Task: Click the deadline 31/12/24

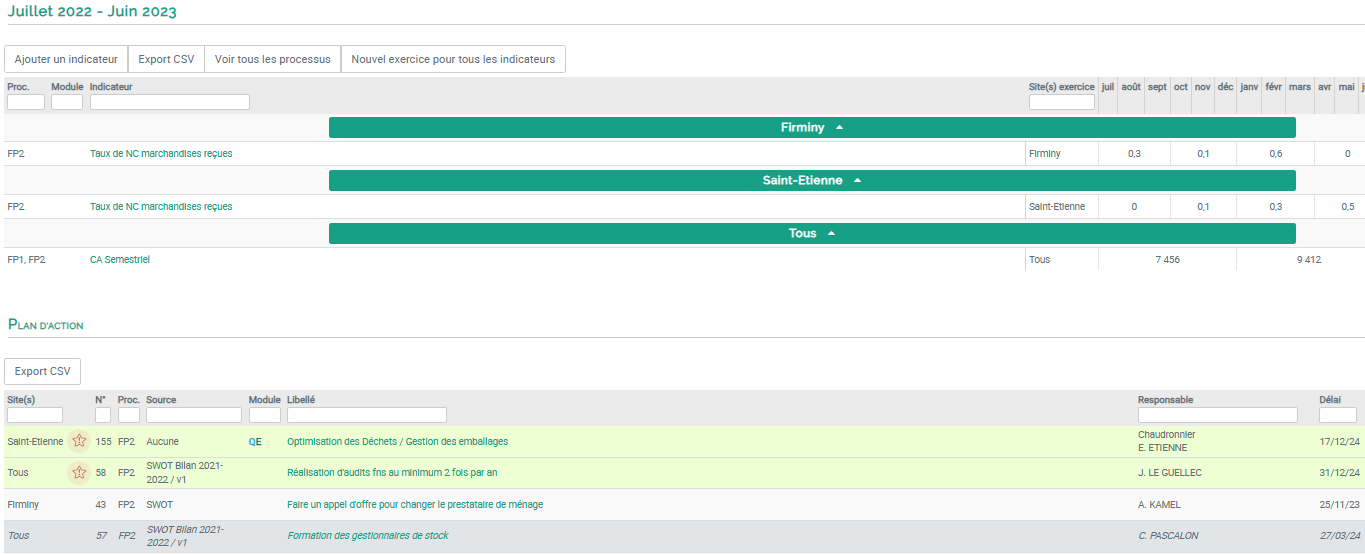Action: coord(1339,473)
